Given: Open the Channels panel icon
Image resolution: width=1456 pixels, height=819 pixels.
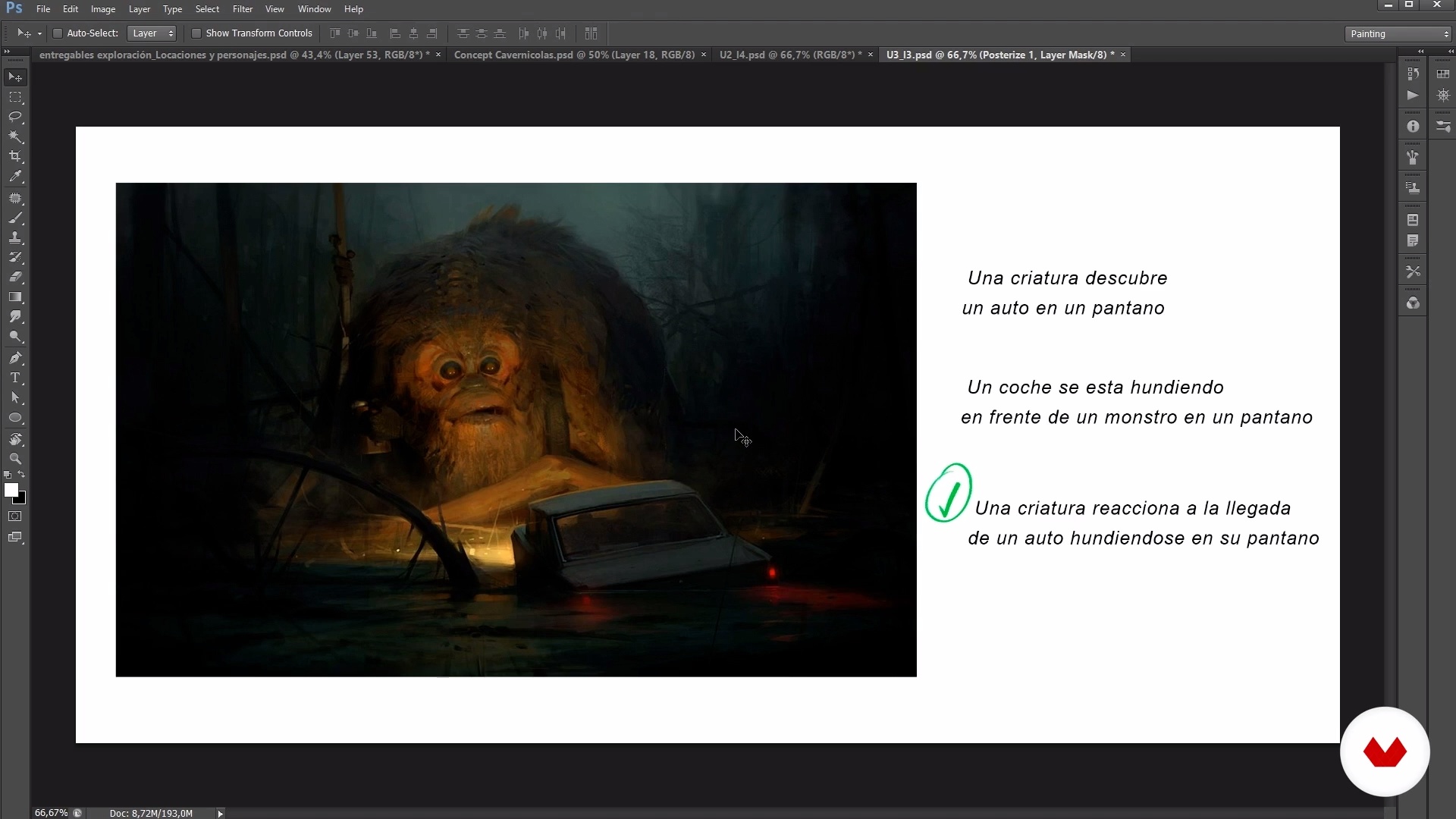Looking at the screenshot, I should [x=1413, y=303].
